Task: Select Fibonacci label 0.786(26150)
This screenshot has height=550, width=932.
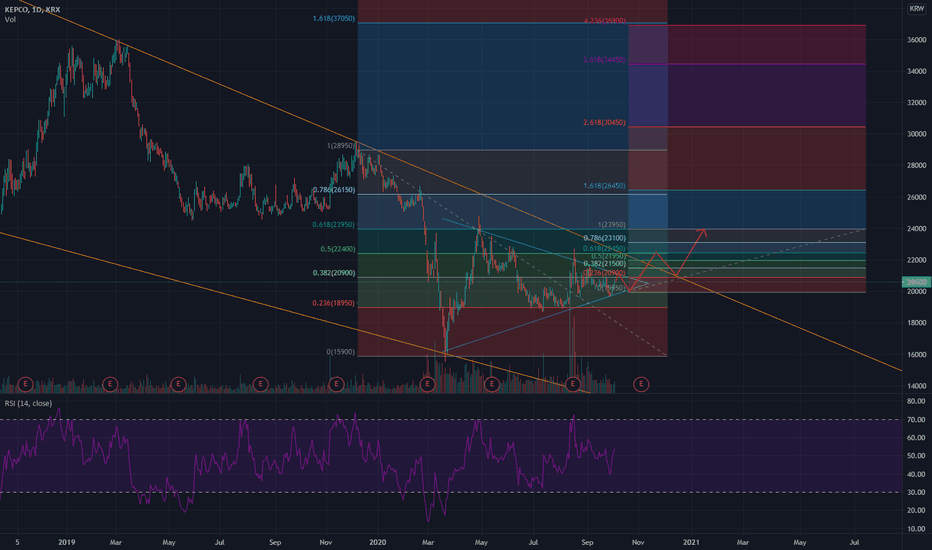Action: [333, 190]
